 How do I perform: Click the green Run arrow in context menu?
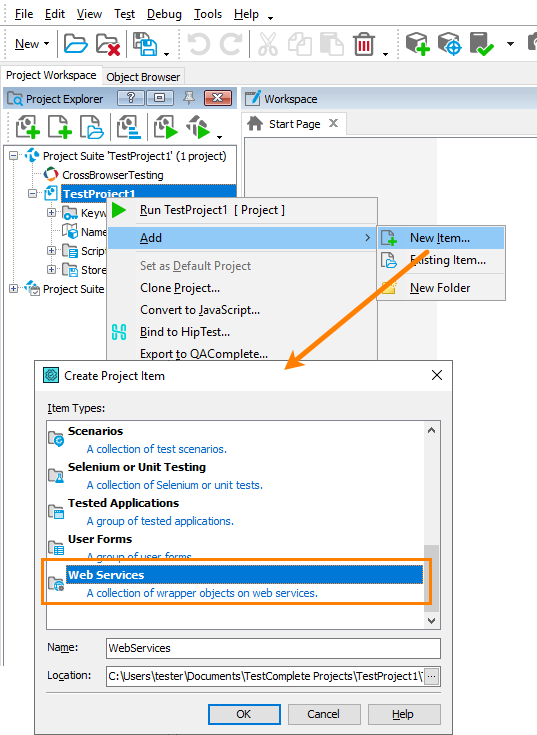tap(119, 210)
